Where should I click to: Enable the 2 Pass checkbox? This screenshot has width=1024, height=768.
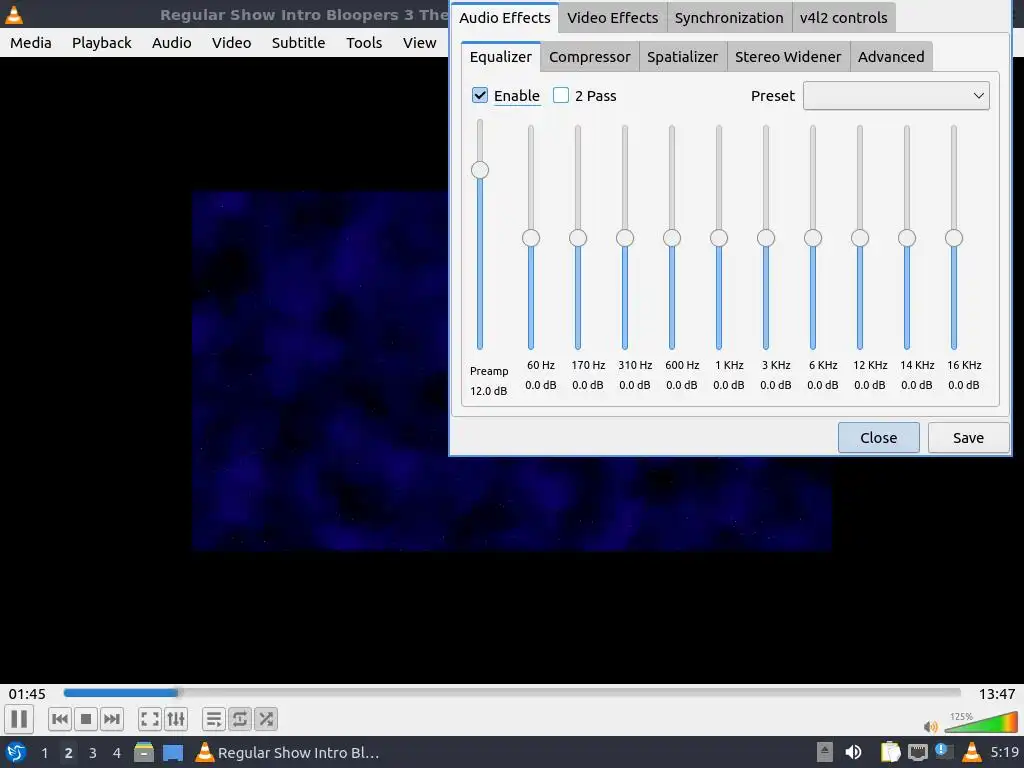coord(561,95)
